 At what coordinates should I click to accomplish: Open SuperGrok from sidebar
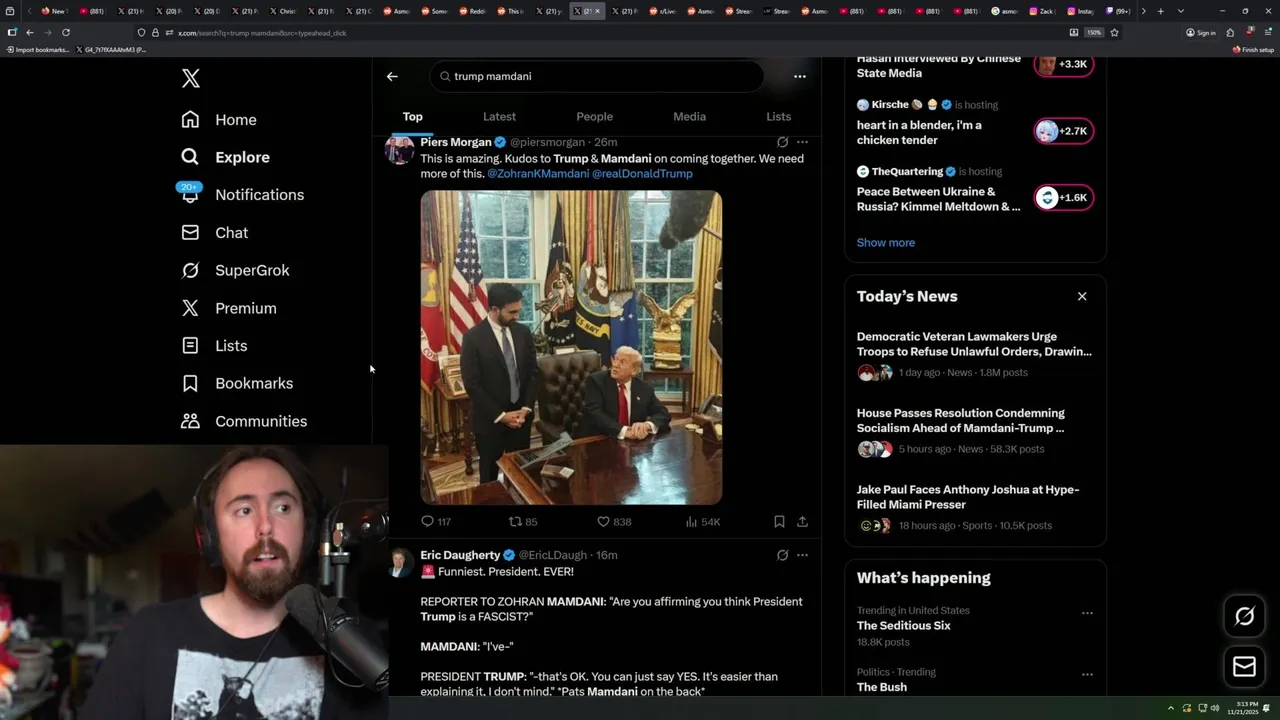tap(235, 270)
